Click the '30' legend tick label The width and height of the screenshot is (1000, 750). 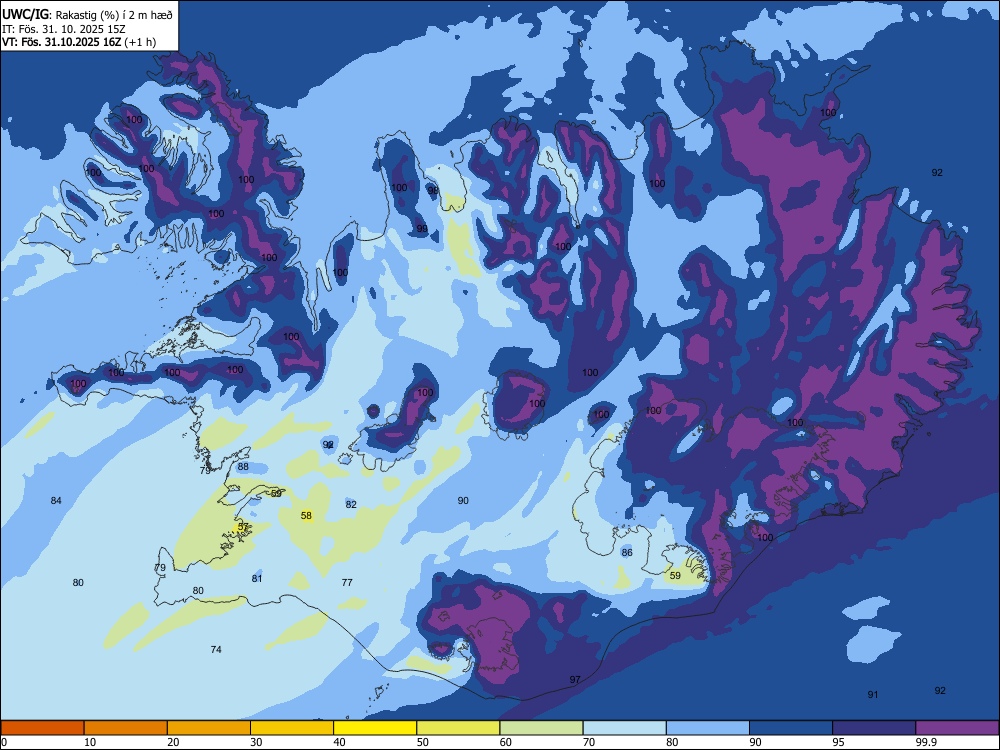click(x=256, y=742)
